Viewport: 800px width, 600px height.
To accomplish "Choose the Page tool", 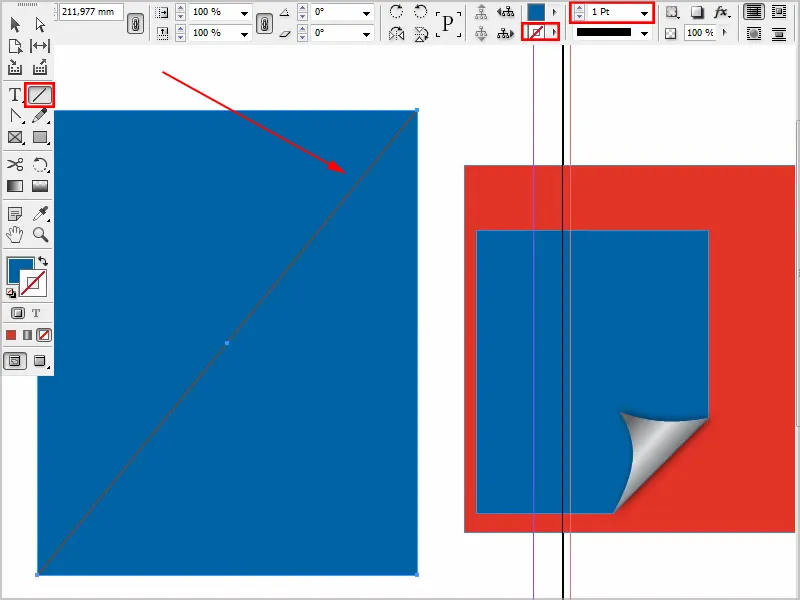I will click(15, 46).
